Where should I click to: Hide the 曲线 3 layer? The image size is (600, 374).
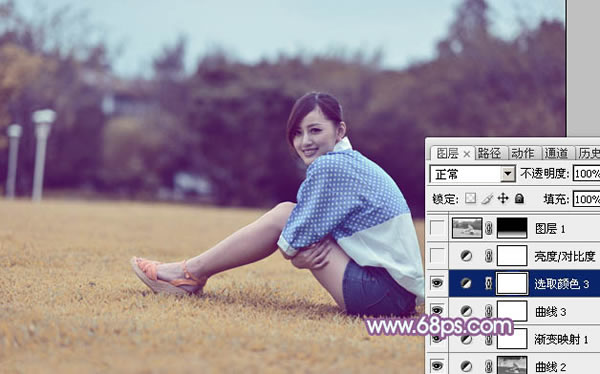click(x=437, y=311)
